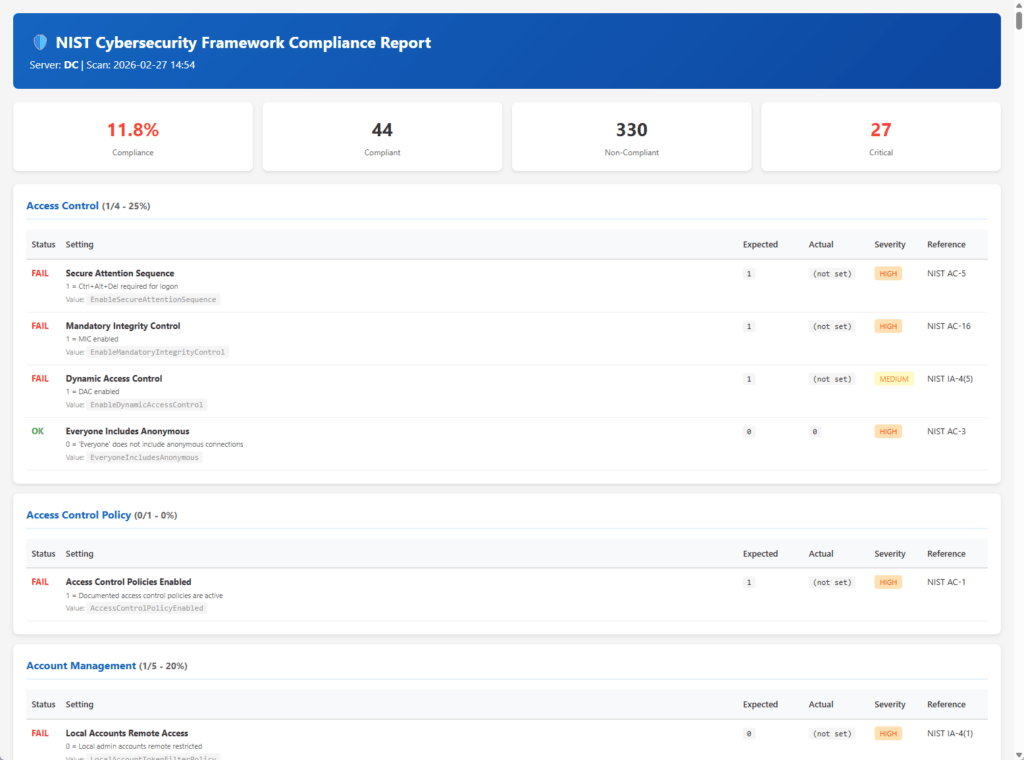
Task: Expand the Access Control section header
Action: pos(62,205)
